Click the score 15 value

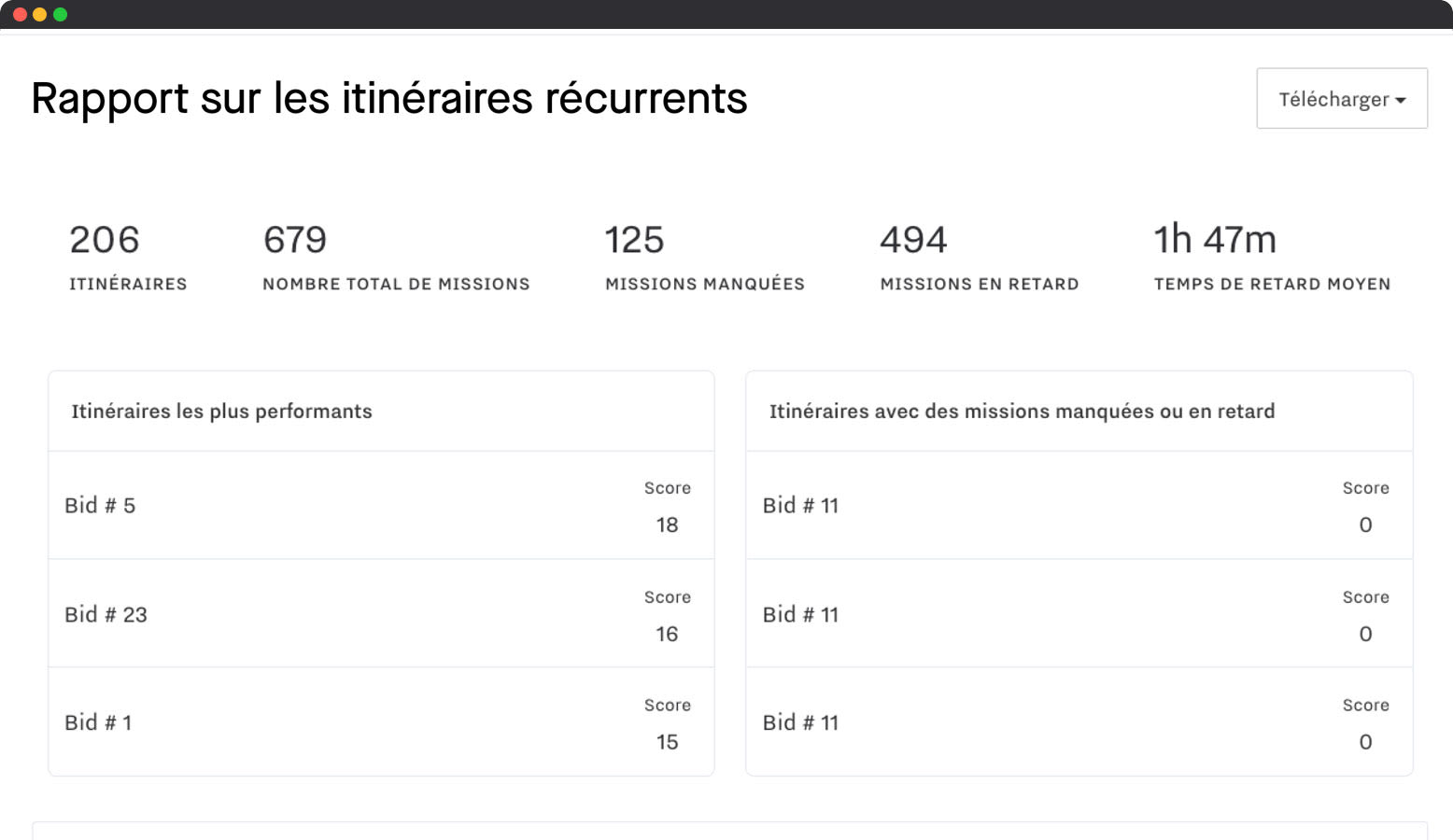[667, 743]
